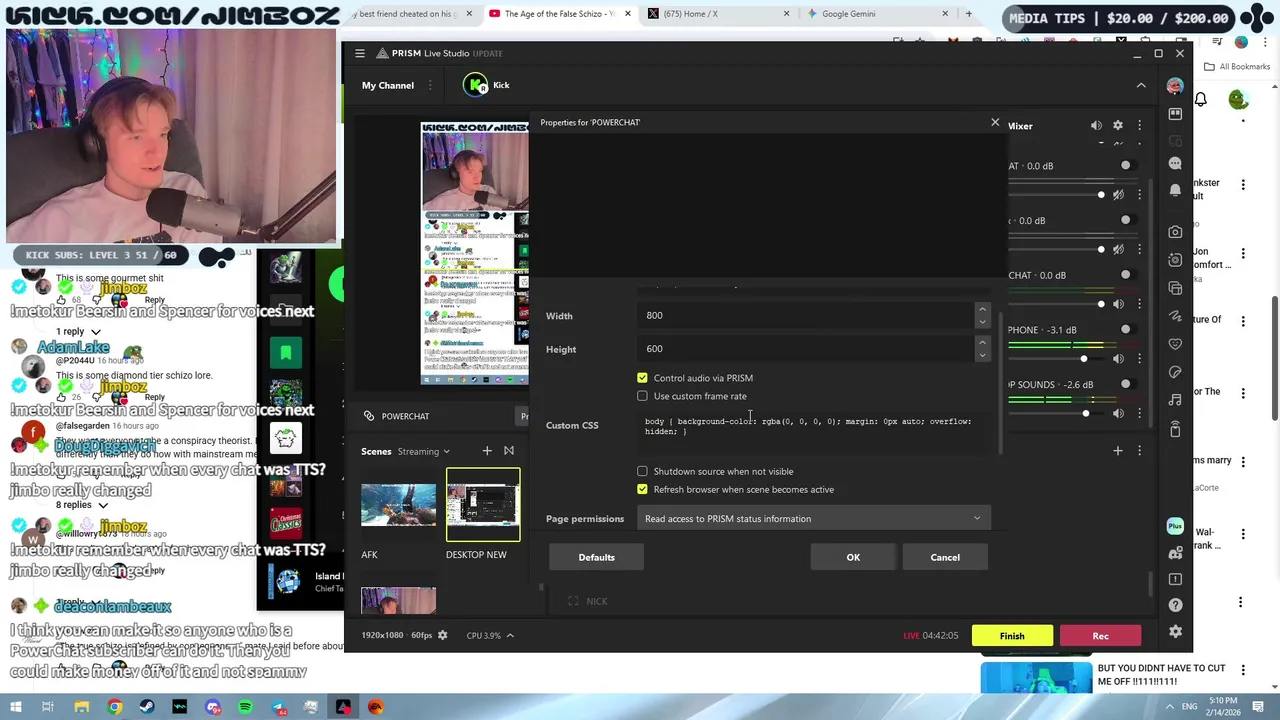This screenshot has height=720, width=1280.
Task: Add a new scene with plus icon
Action: 487,451
